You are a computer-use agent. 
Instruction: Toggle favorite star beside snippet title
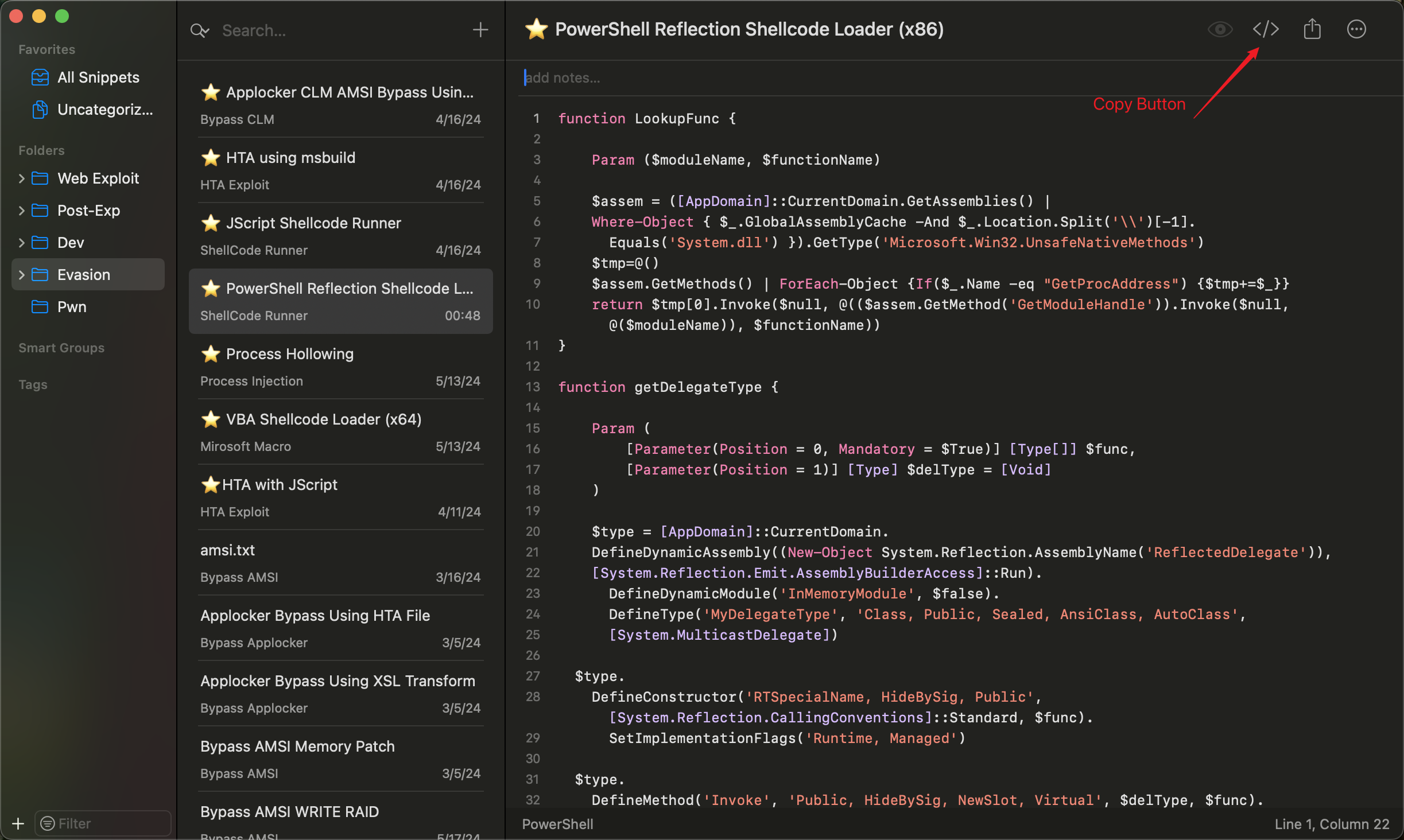(536, 29)
